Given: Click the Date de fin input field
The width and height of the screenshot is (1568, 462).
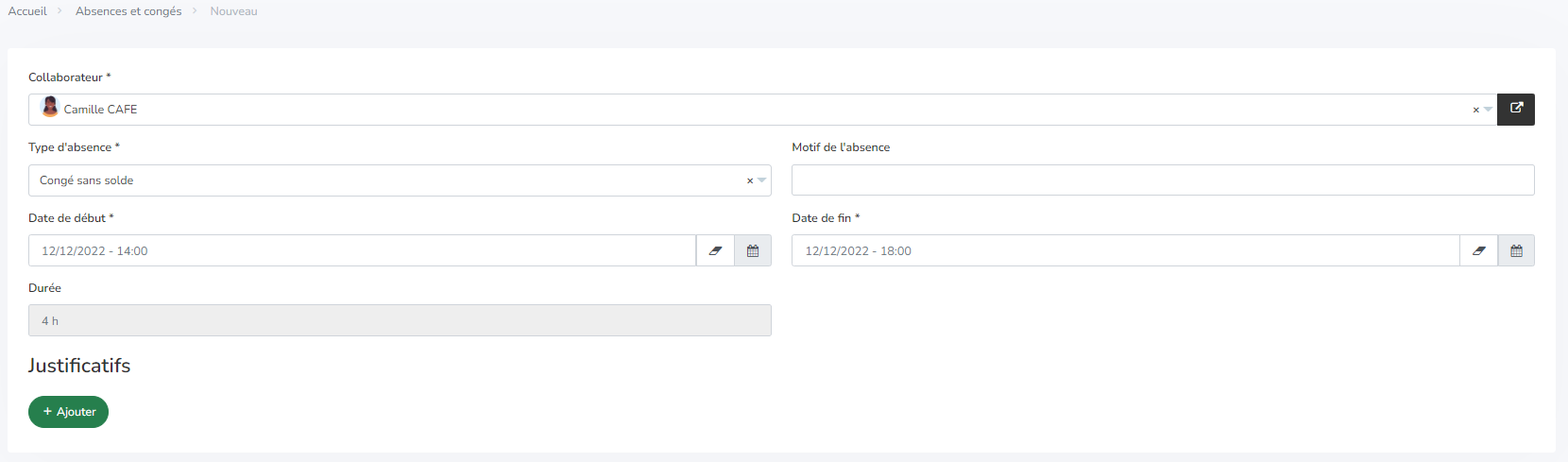Looking at the screenshot, I should click(x=1124, y=250).
